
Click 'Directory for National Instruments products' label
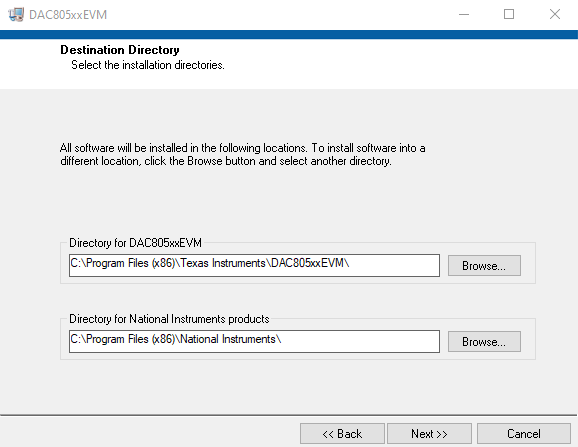pos(169,319)
